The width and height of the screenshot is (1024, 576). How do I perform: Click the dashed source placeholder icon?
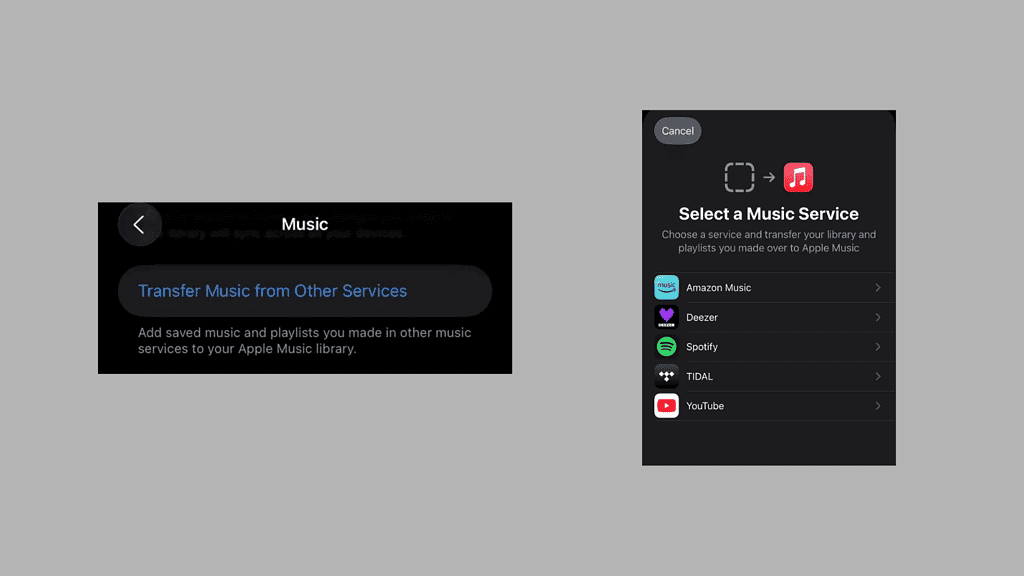(x=739, y=177)
